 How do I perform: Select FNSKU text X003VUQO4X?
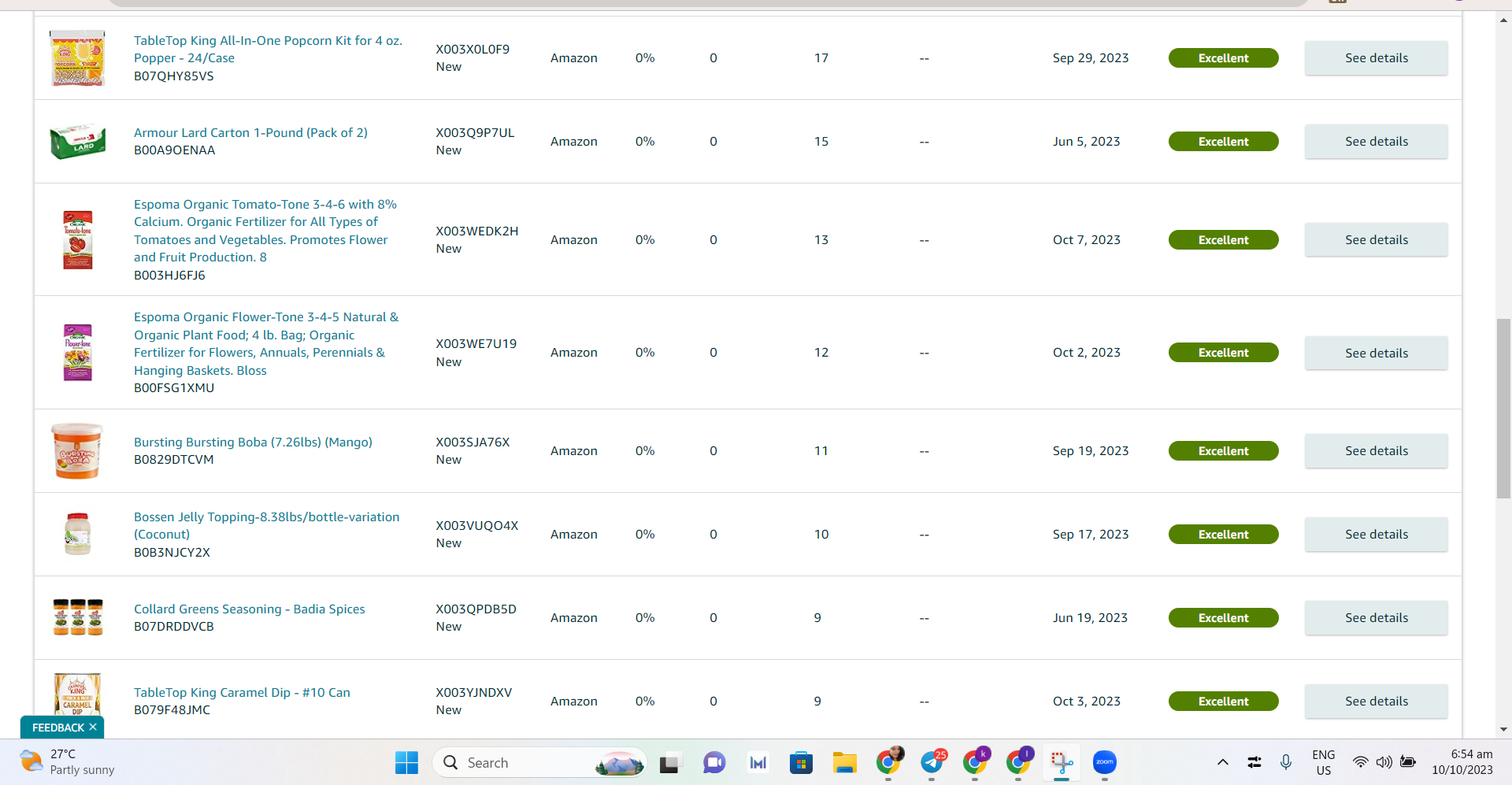(x=477, y=525)
